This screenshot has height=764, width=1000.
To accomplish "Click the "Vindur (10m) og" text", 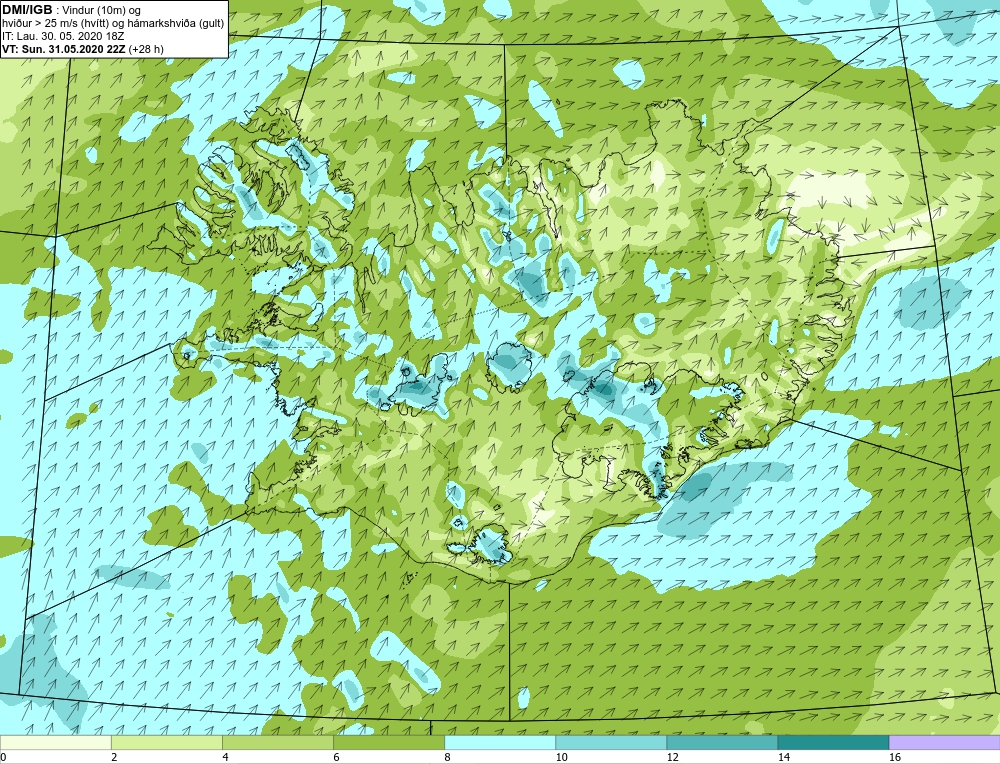I will tap(103, 11).
